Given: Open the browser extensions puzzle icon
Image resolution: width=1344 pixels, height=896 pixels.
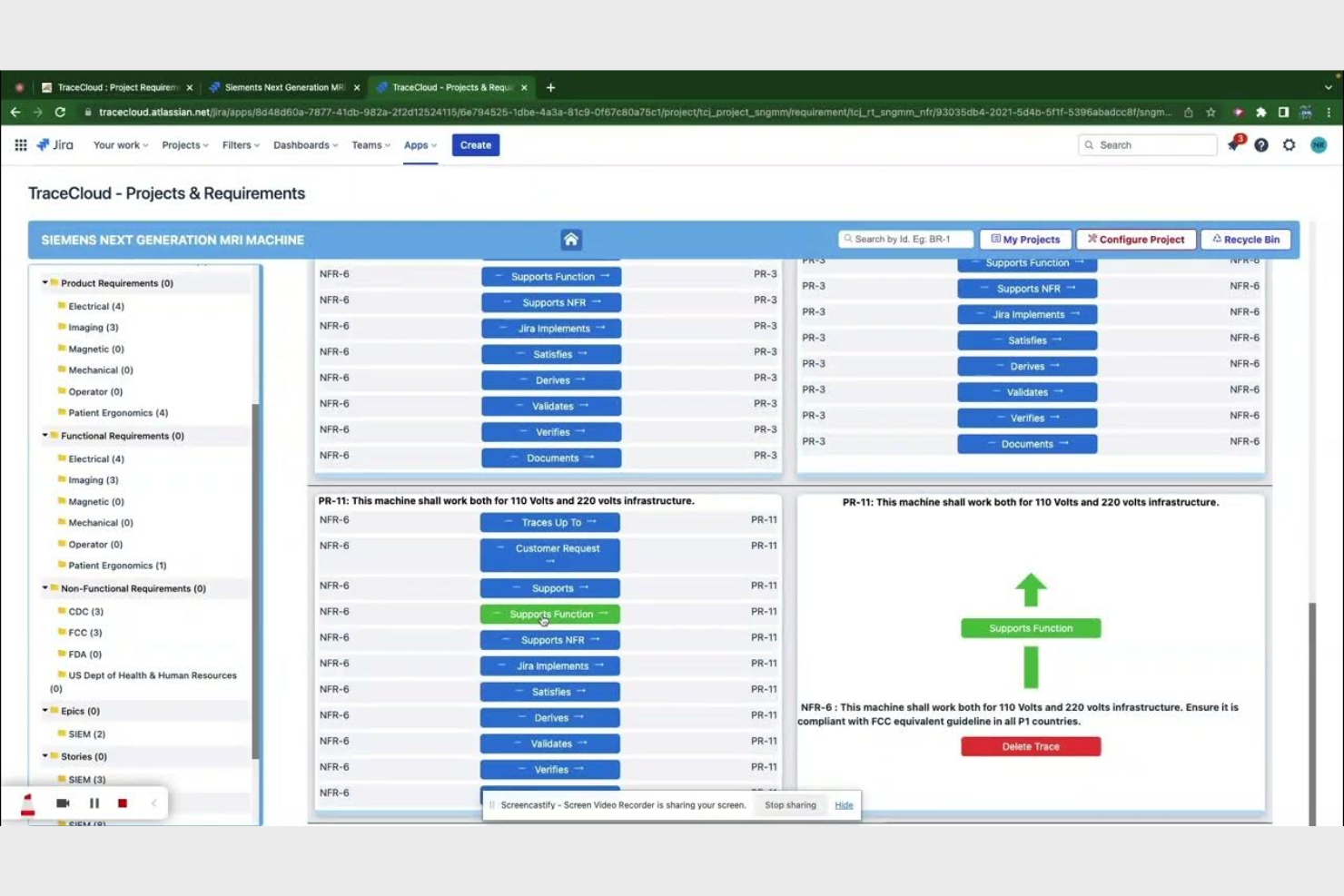Looking at the screenshot, I should [x=1260, y=113].
